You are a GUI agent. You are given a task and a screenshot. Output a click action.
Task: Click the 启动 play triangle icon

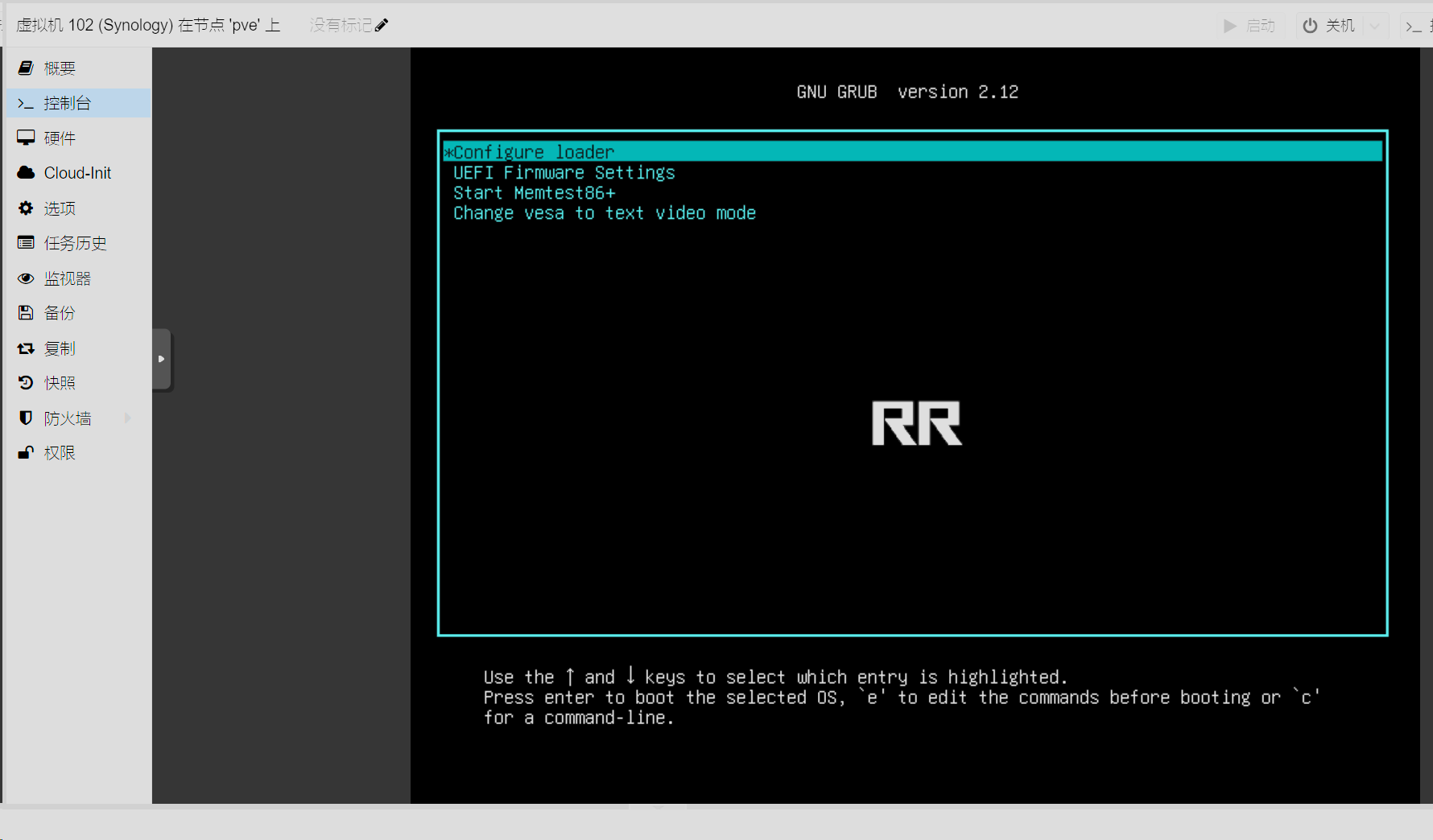tap(1230, 26)
